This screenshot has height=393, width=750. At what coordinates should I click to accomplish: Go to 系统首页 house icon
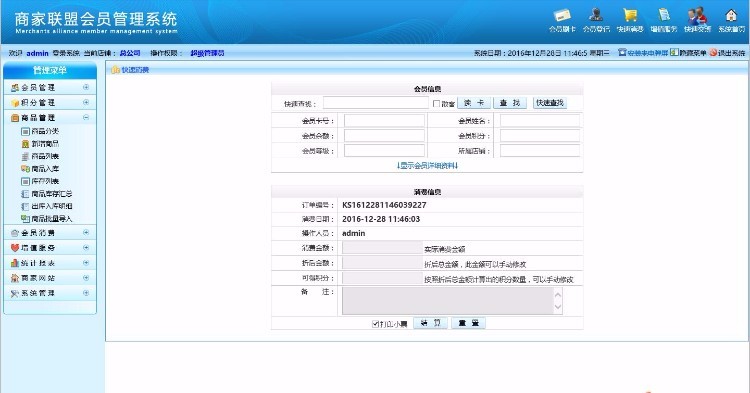[731, 15]
